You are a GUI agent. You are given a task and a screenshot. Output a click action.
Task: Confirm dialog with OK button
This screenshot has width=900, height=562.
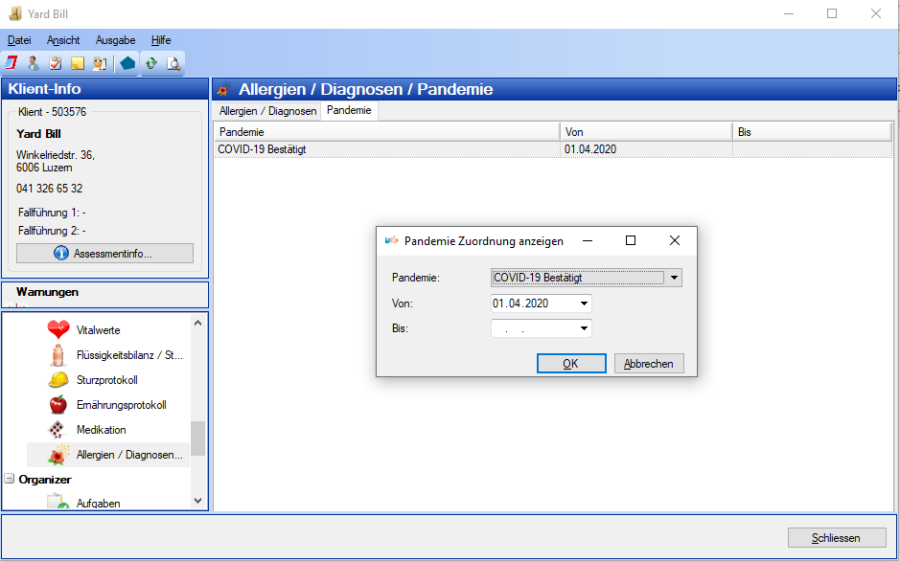pos(571,363)
